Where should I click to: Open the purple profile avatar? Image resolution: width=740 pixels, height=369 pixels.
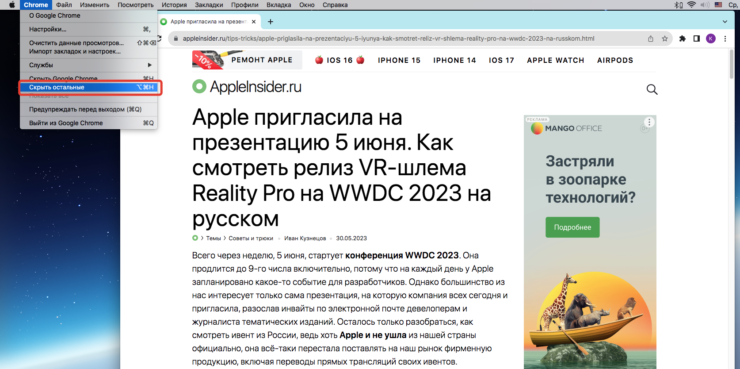(710, 39)
